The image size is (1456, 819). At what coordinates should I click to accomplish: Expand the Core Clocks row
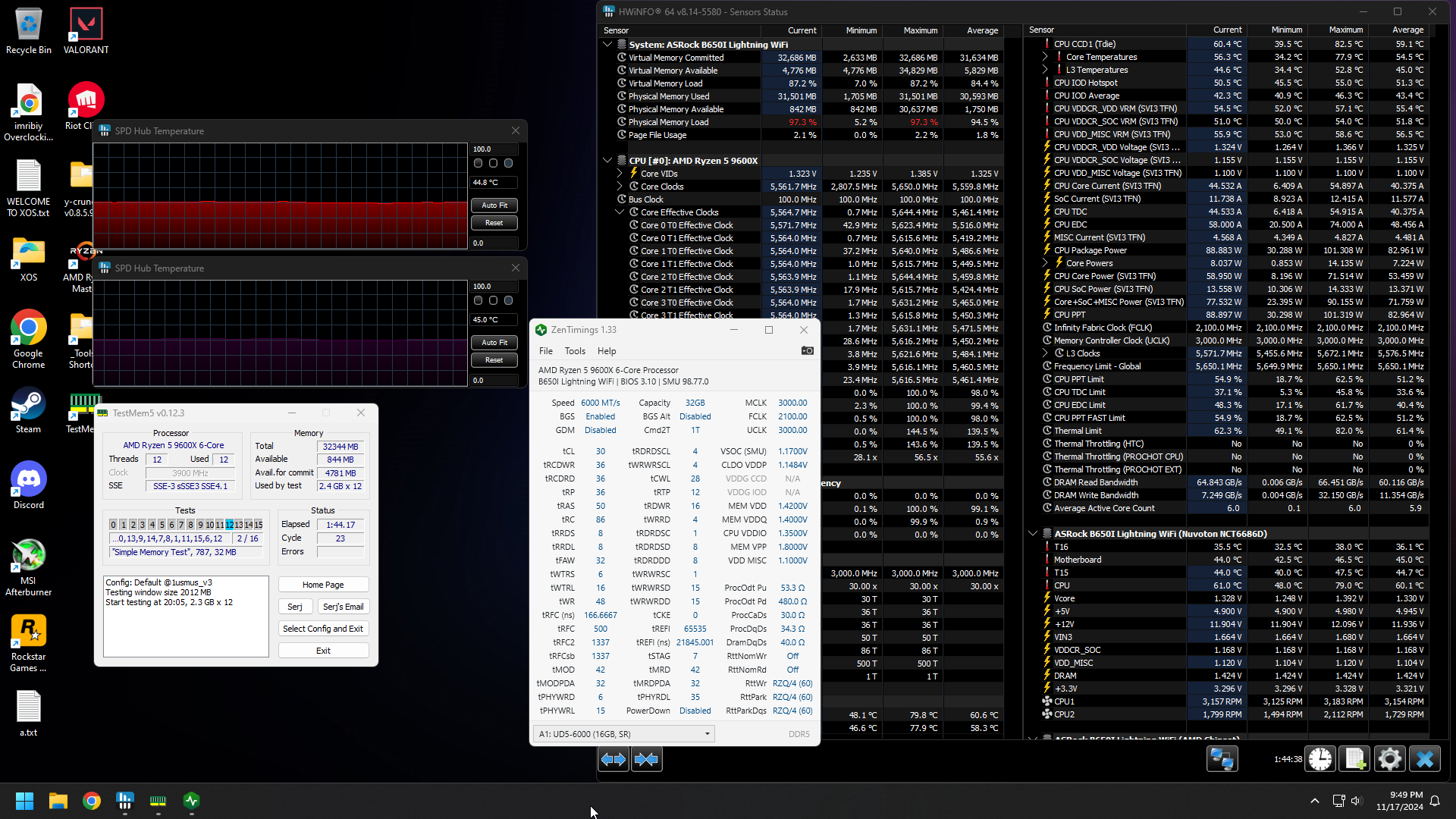click(620, 187)
